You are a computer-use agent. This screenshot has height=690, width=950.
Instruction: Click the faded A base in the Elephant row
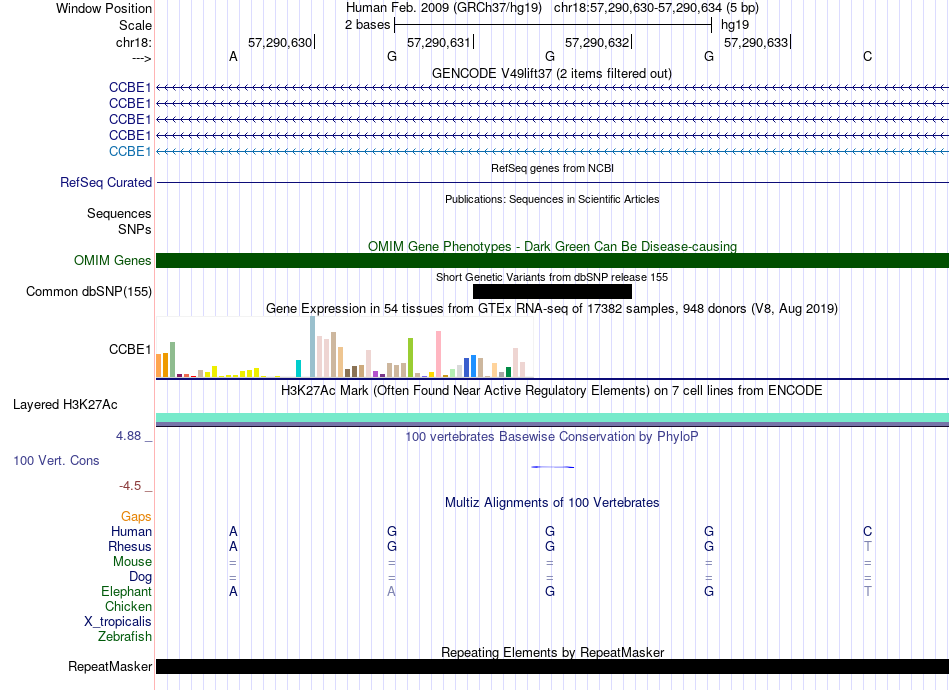pos(391,591)
